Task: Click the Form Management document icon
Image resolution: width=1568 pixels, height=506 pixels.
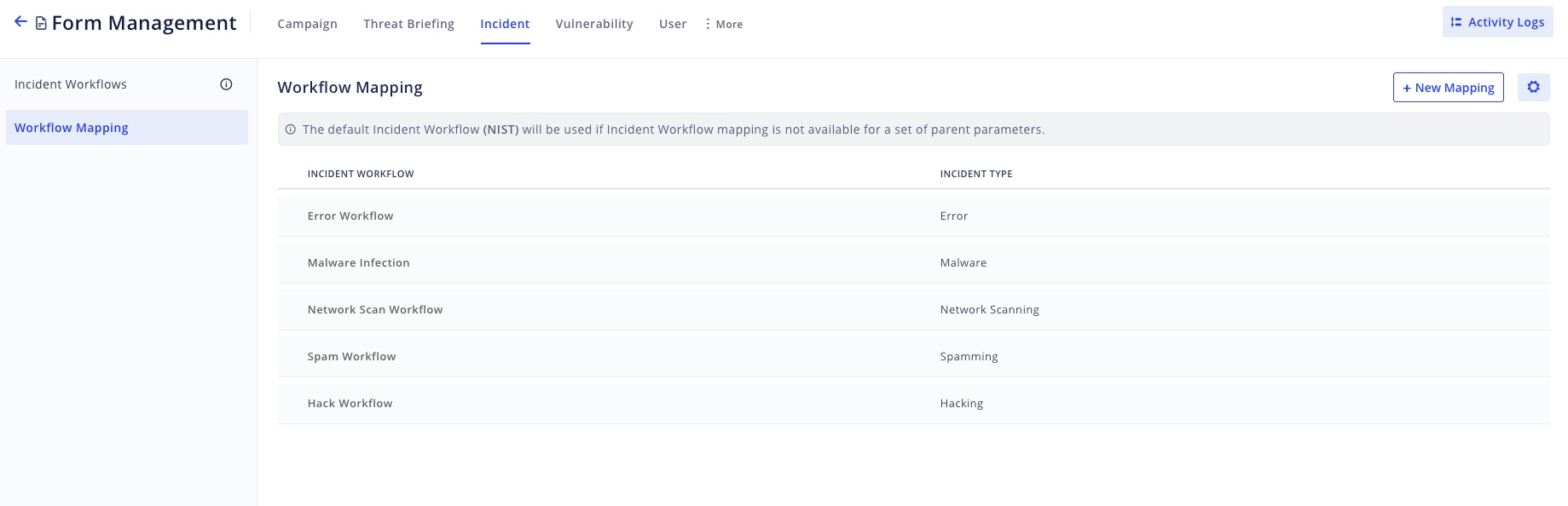Action: (x=41, y=23)
